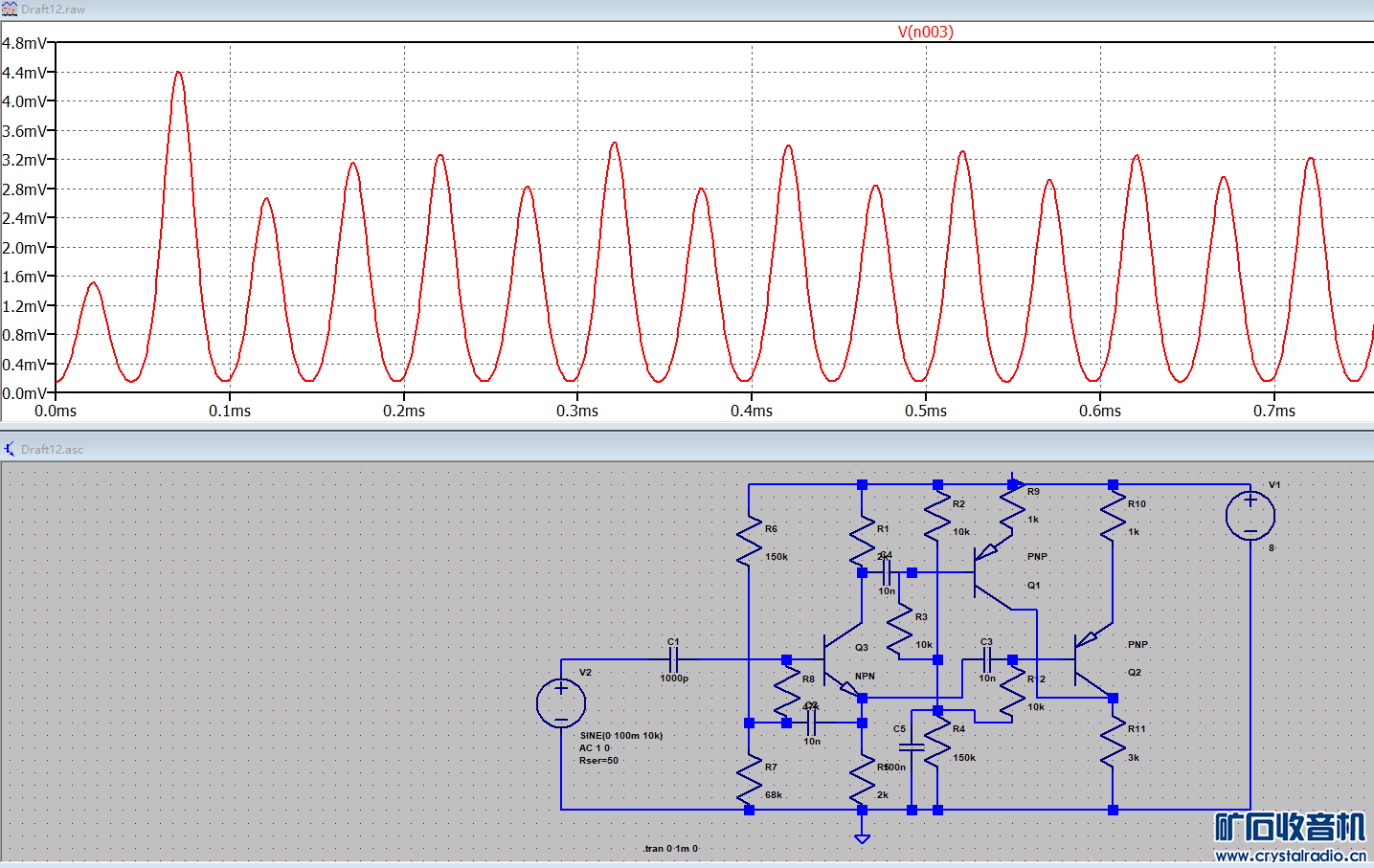Click the .tran 0 1m 0 directive
The width and height of the screenshot is (1374, 868).
click(671, 848)
